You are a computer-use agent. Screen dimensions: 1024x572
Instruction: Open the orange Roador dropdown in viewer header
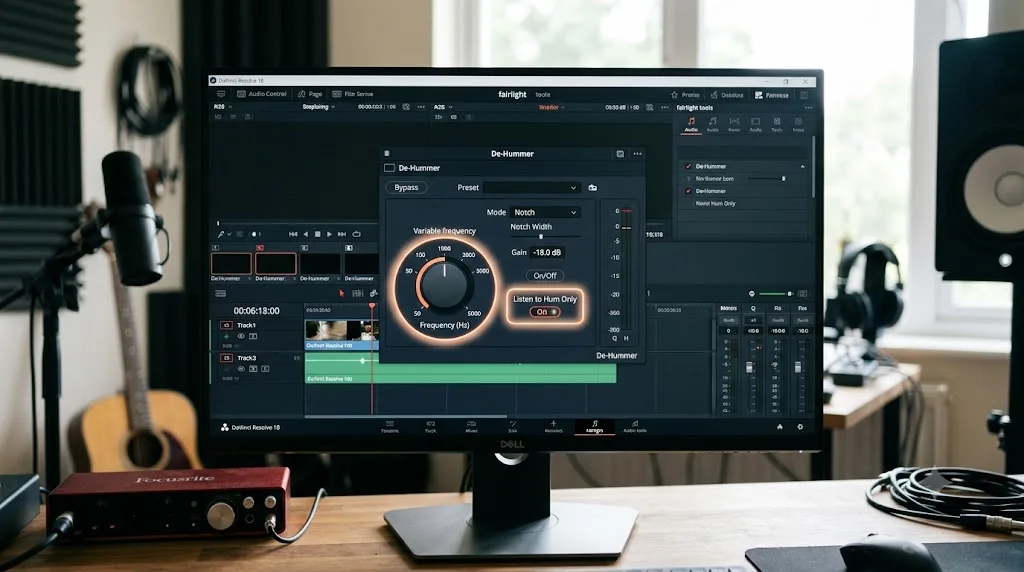point(551,107)
